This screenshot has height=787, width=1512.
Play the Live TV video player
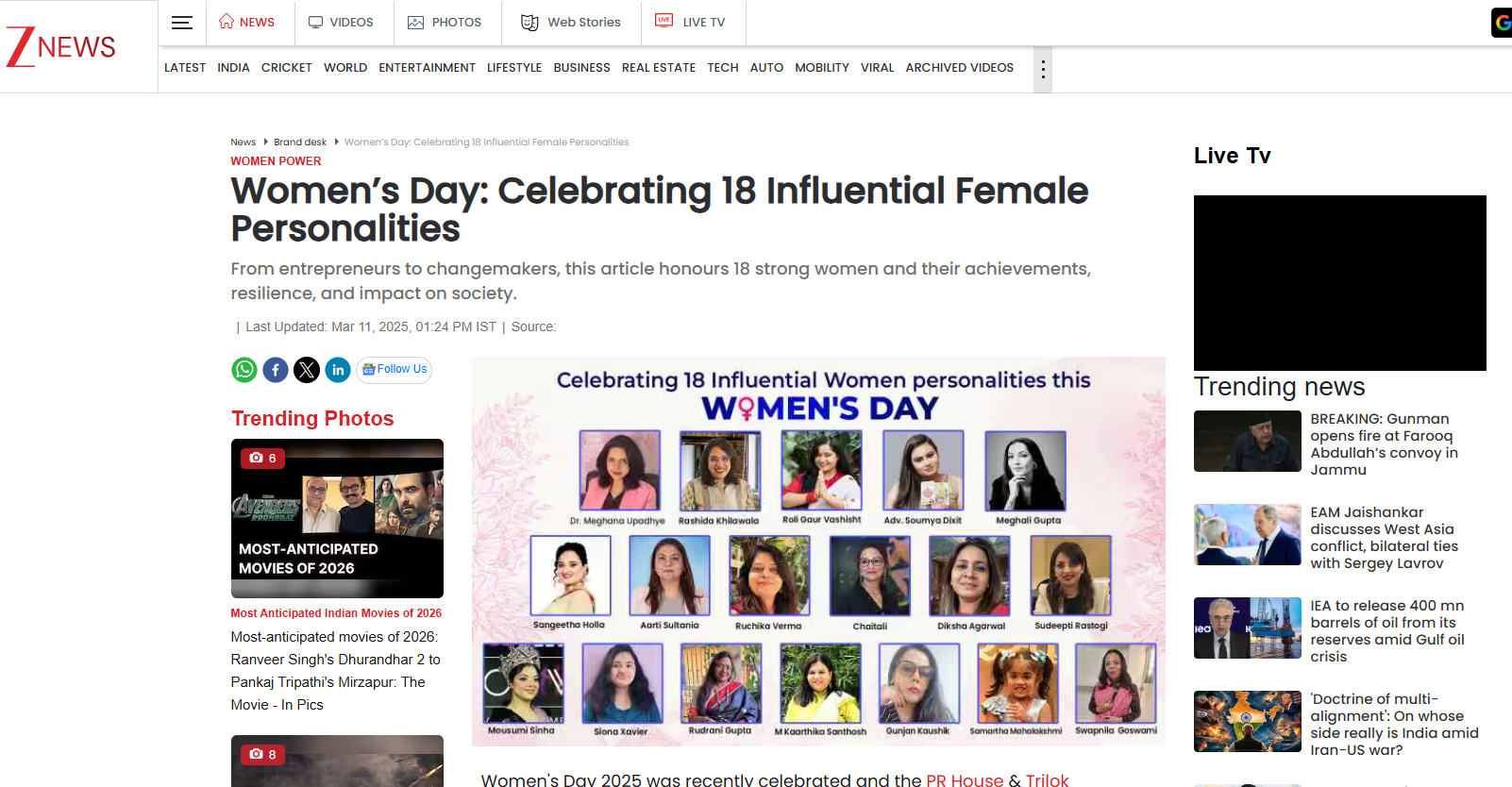click(x=1339, y=283)
